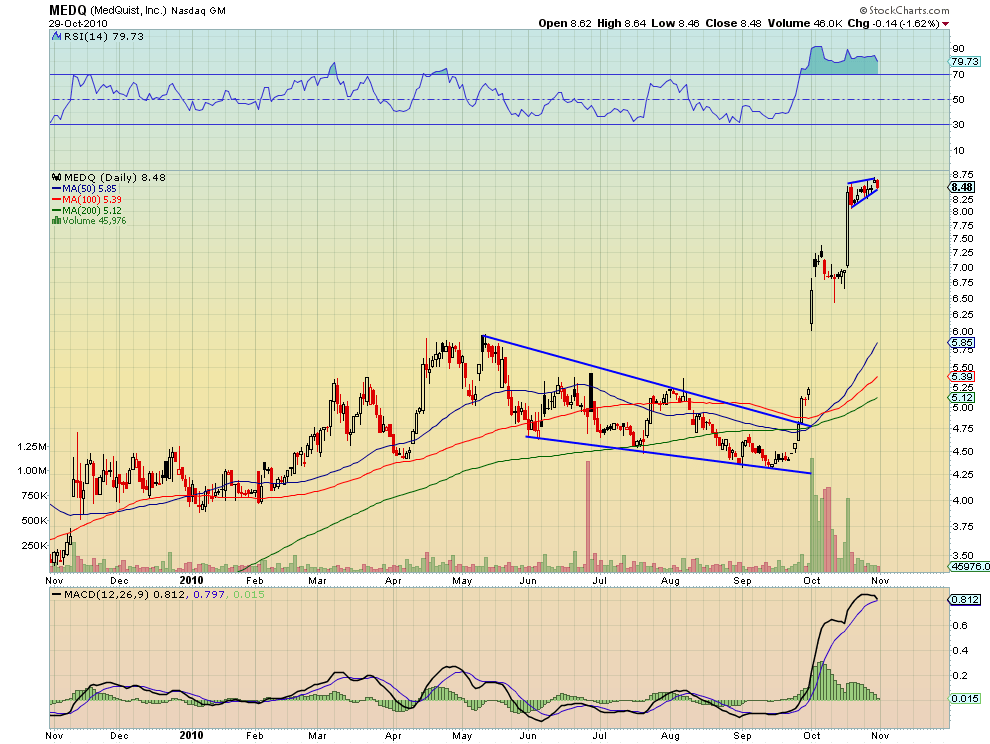Click the 45976.0 volume tag
990x744 pixels.
pos(969,567)
